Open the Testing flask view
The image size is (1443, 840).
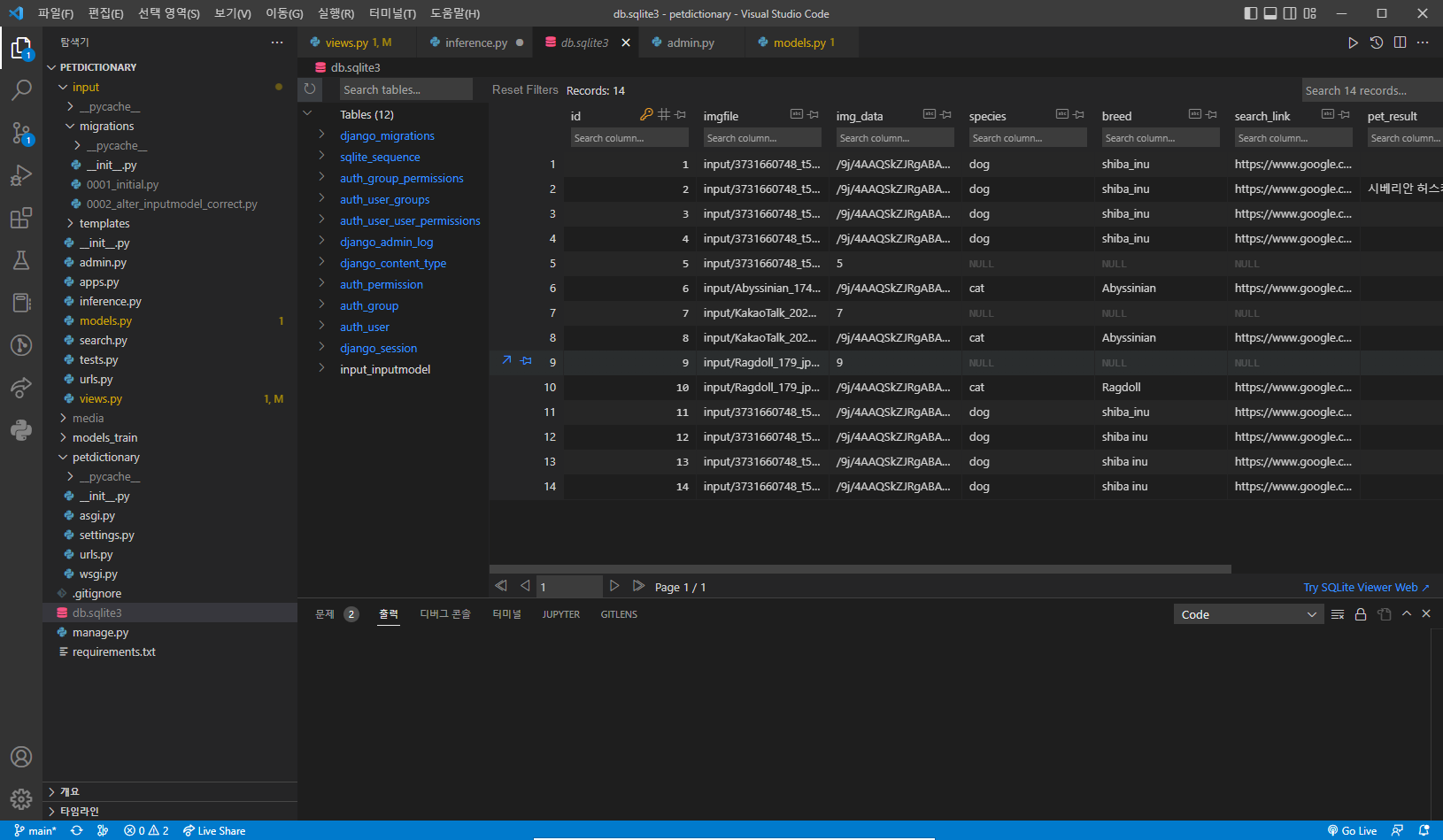(x=21, y=260)
